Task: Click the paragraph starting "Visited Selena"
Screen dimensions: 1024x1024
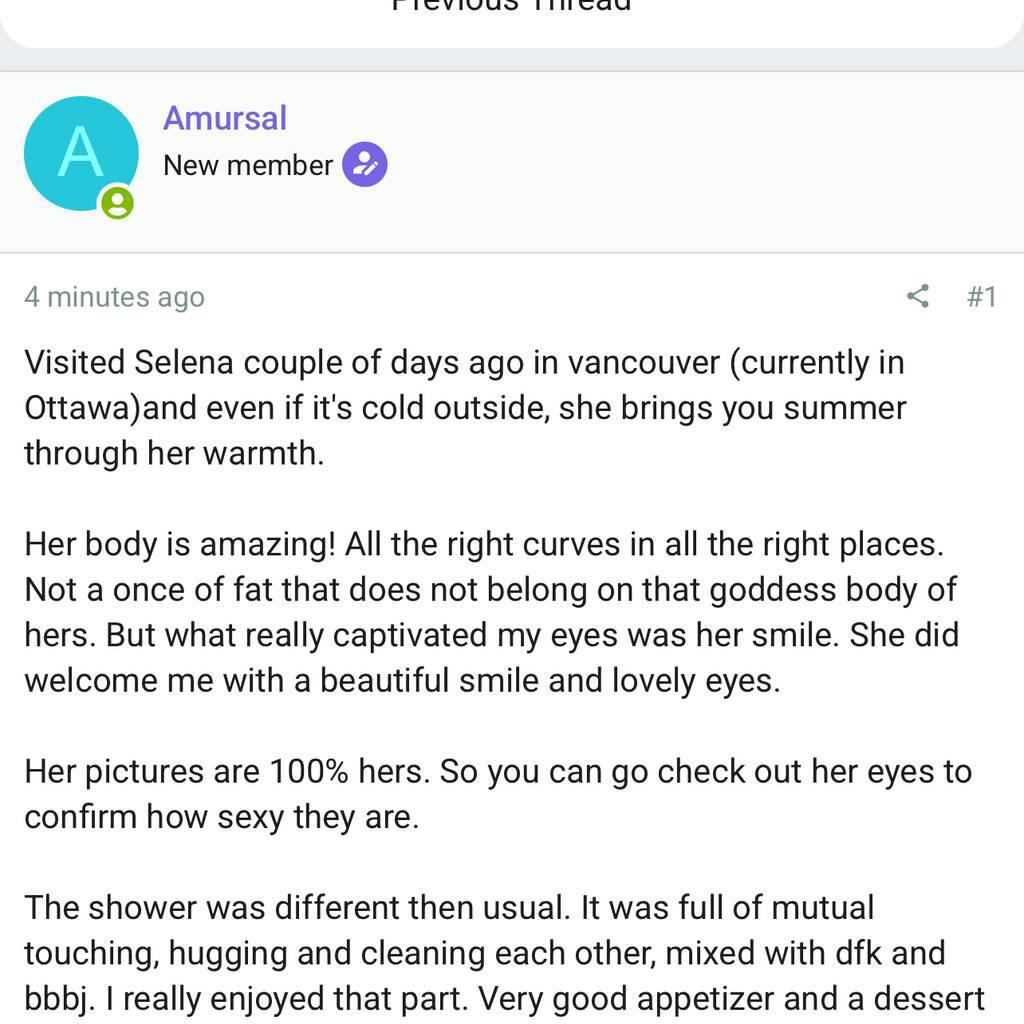Action: 464,407
